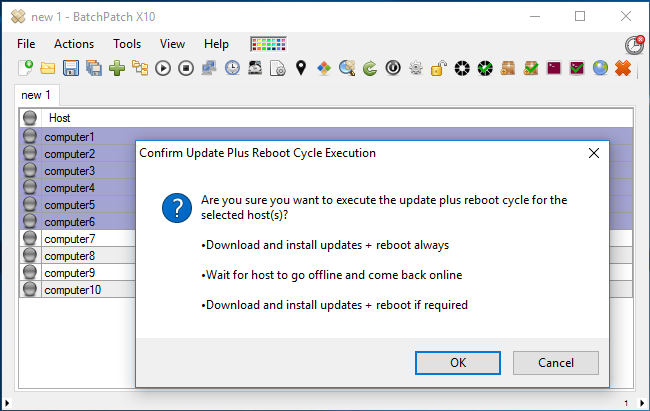Viewport: 650px width, 411px height.
Task: Select the computer7 host row
Action: (77, 239)
